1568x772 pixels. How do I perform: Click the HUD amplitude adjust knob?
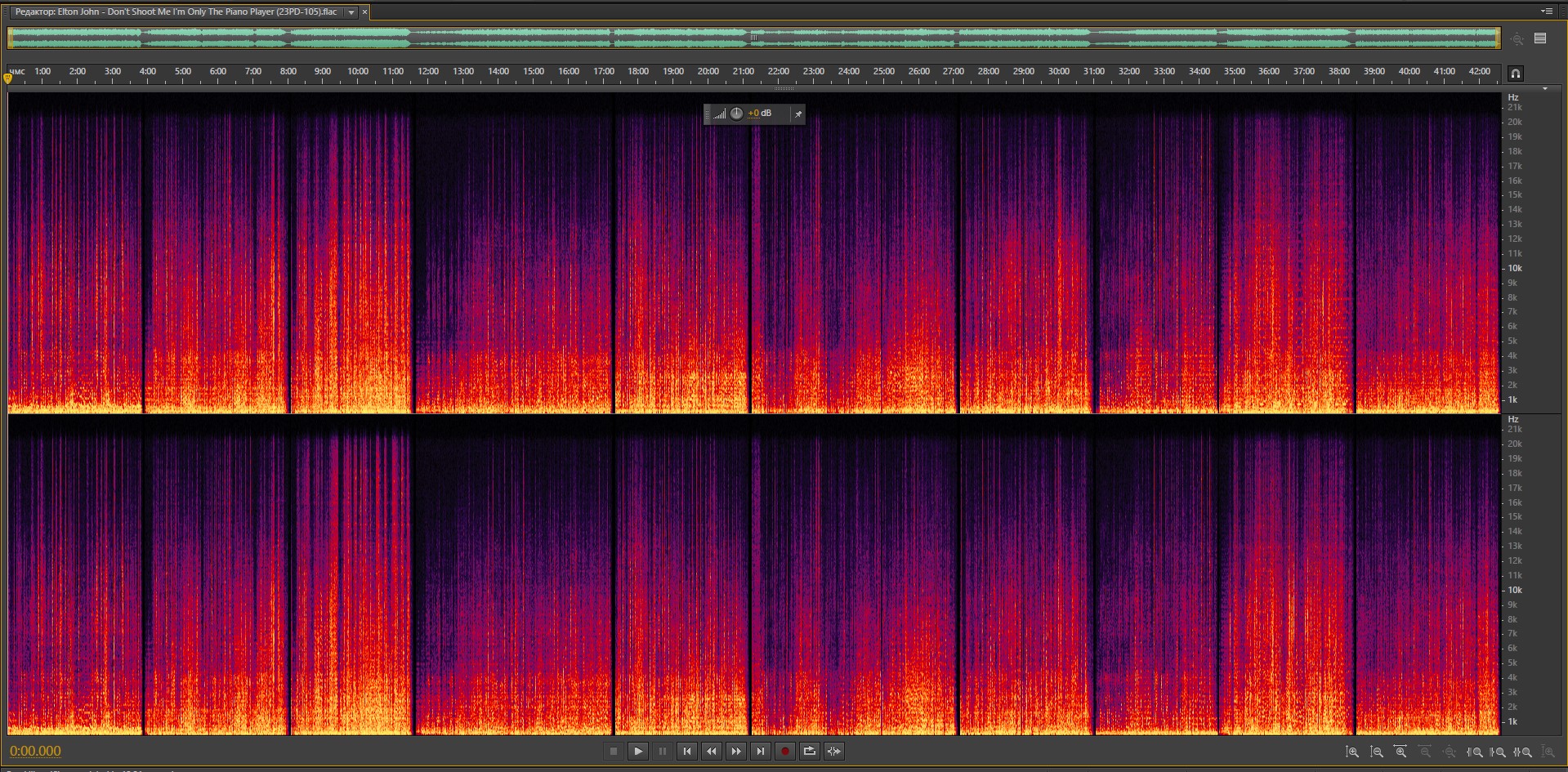coord(736,114)
